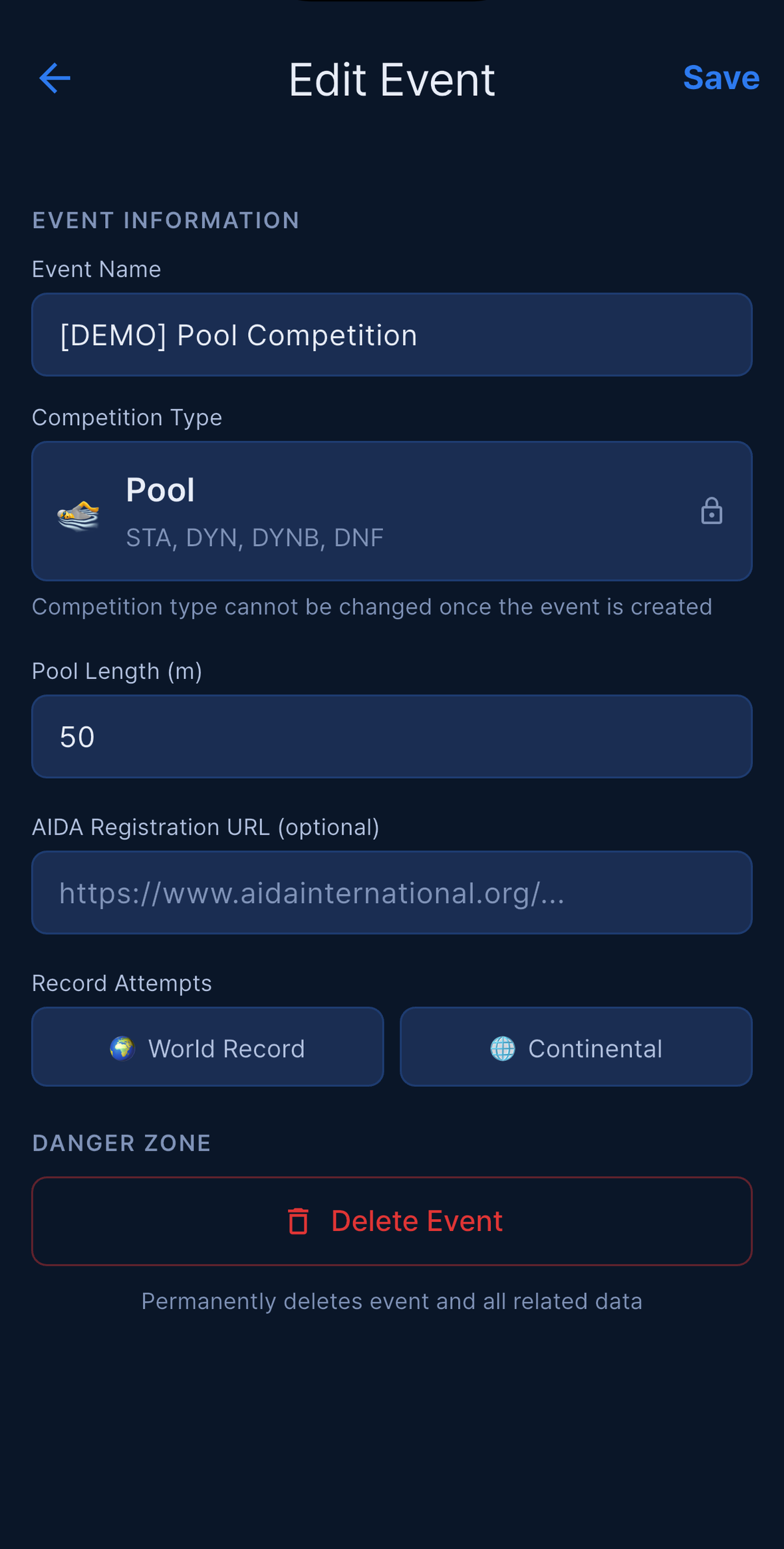Save the event changes

[x=721, y=78]
